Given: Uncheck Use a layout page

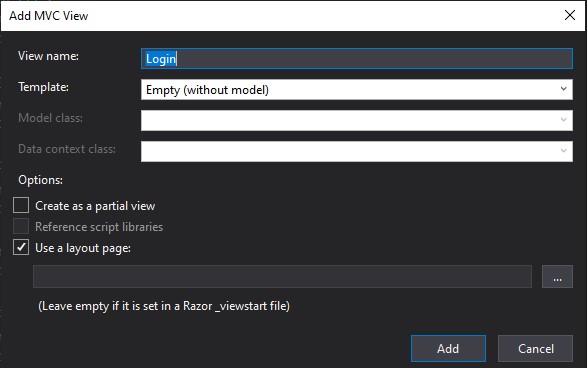Looking at the screenshot, I should pyautogui.click(x=21, y=247).
